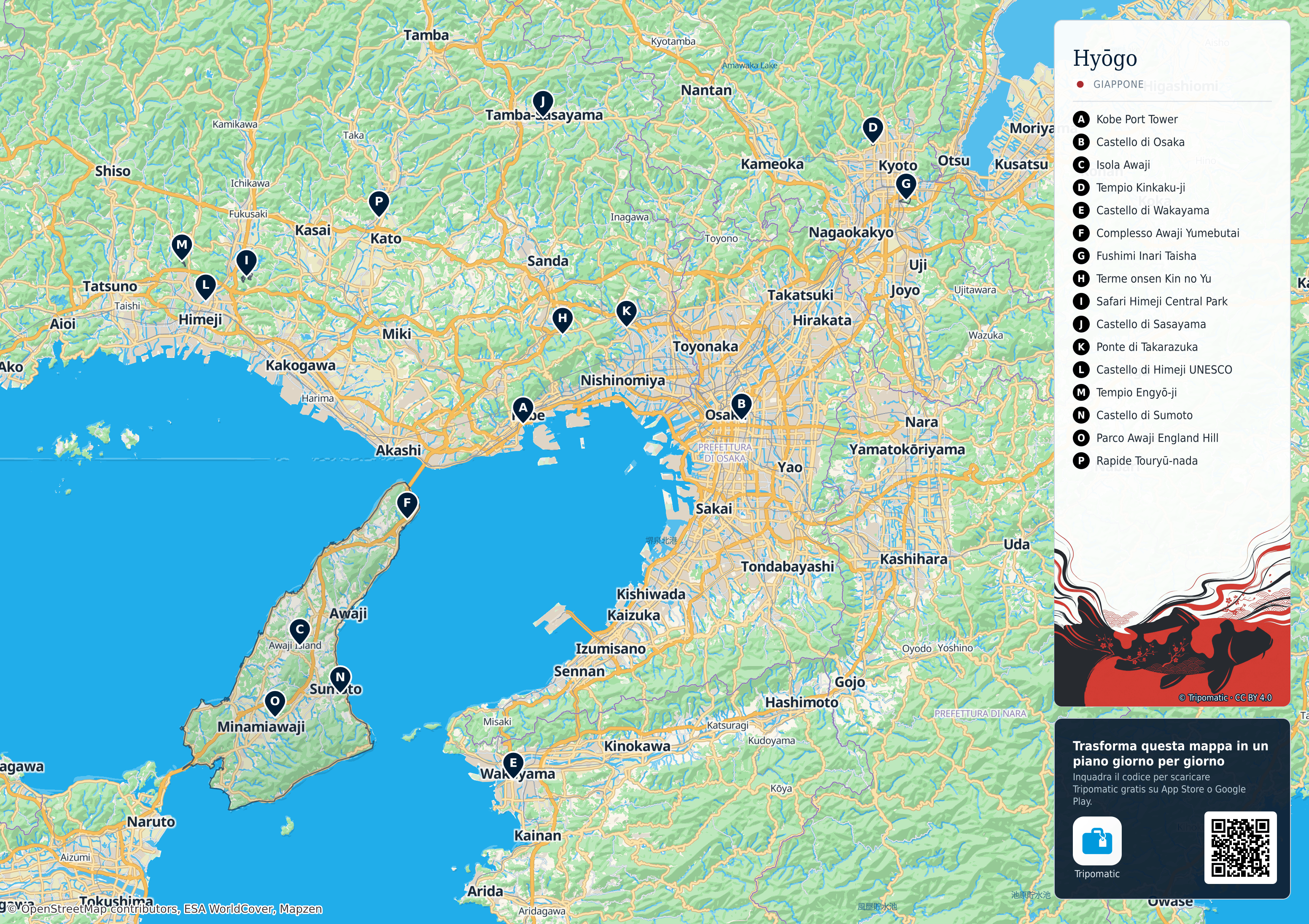Image resolution: width=1309 pixels, height=924 pixels.
Task: Select legend entry Castello di Osaka
Action: tap(1129, 142)
